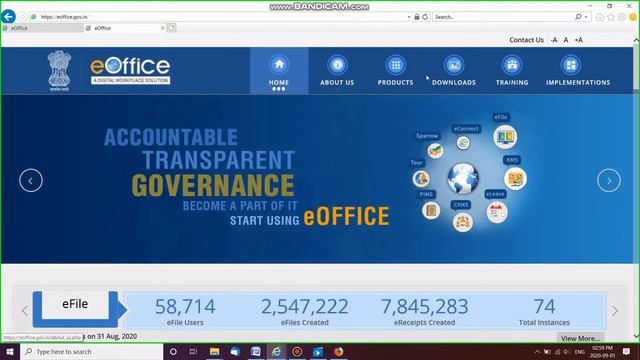The width and height of the screenshot is (640, 360).
Task: Open browser Home icon
Action: coord(600,17)
